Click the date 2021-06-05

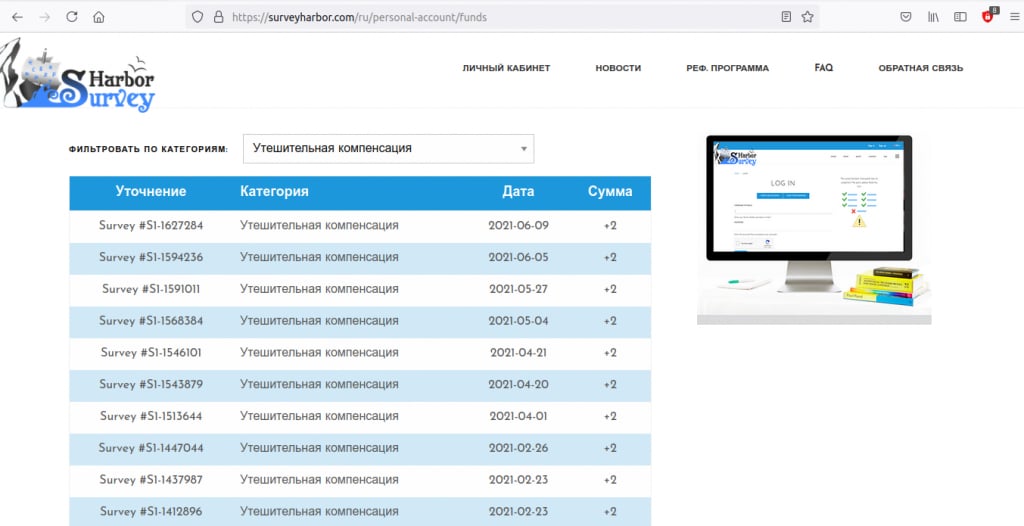519,257
